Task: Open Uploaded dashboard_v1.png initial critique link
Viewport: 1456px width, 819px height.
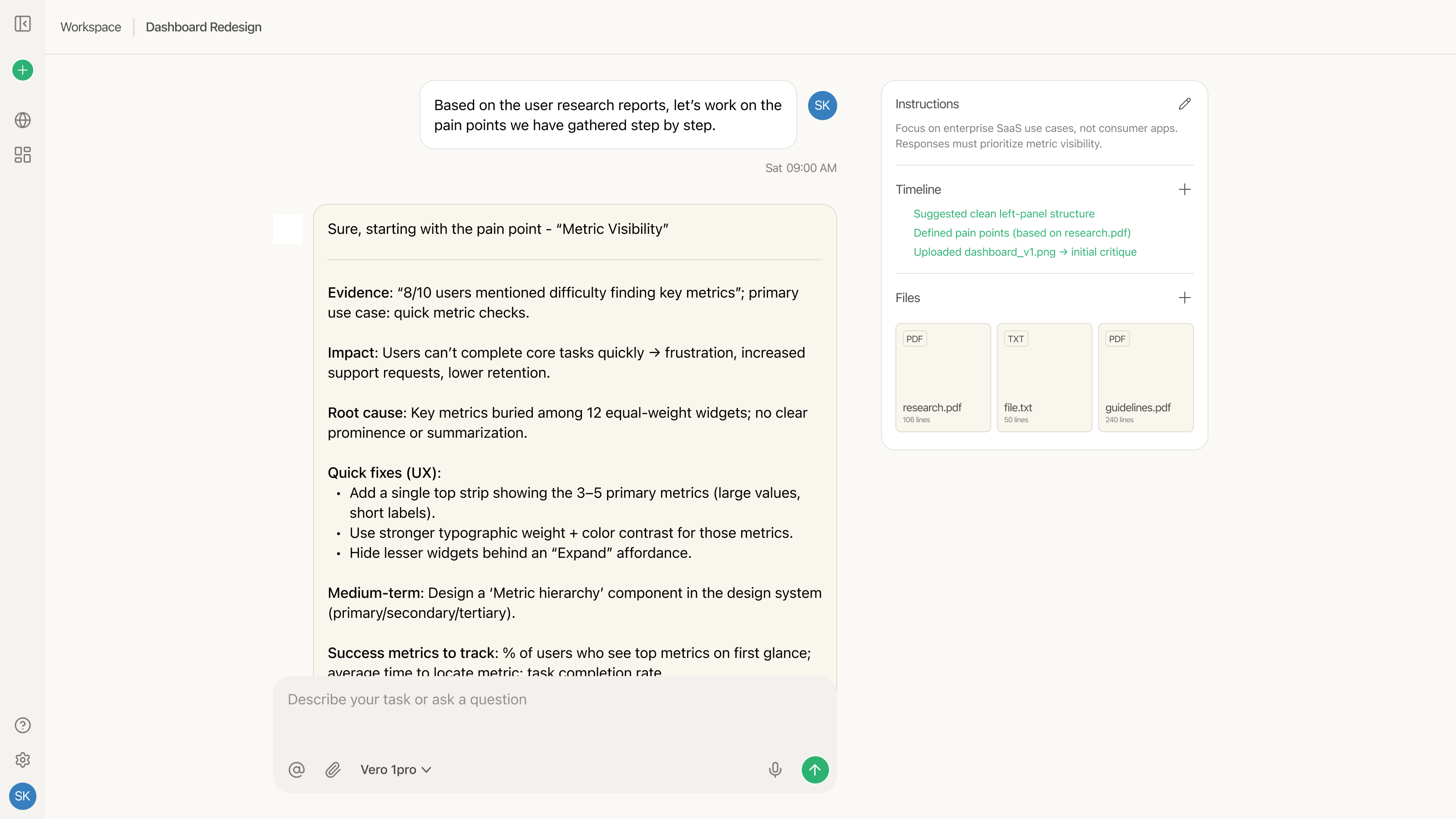Action: click(x=1025, y=252)
